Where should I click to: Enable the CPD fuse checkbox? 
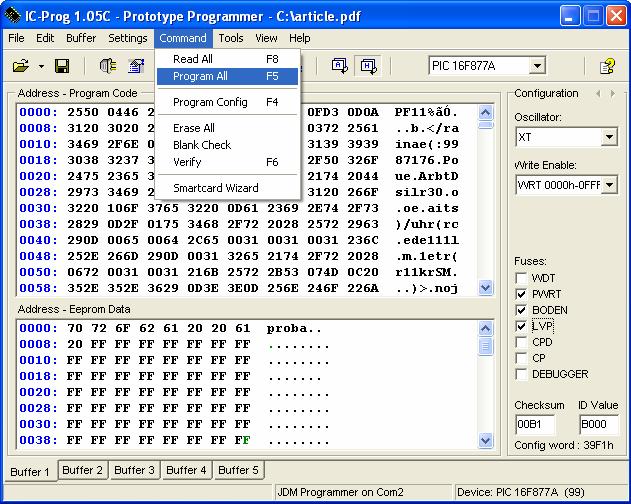pos(521,342)
